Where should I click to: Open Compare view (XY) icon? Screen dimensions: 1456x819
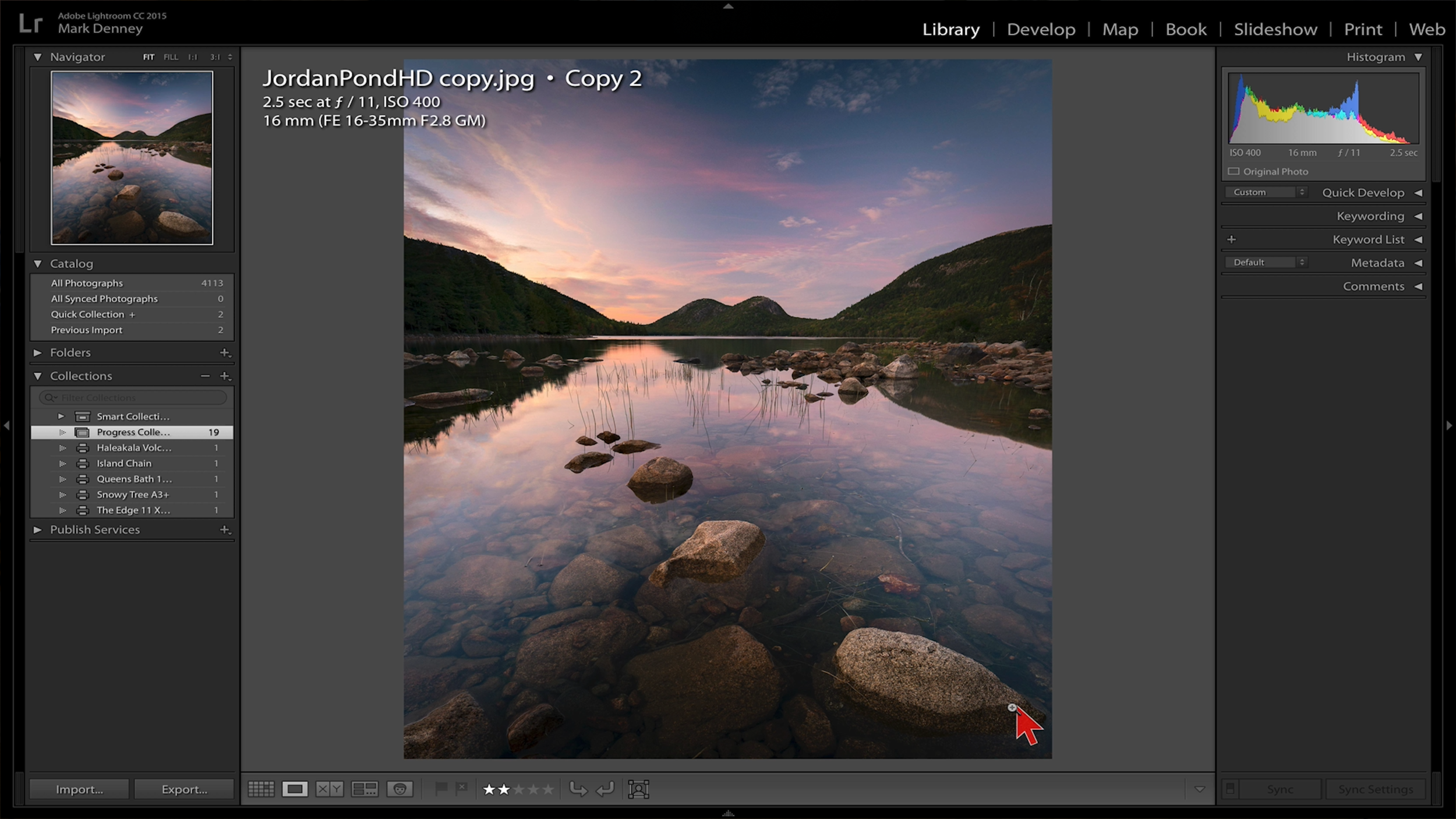[x=330, y=789]
